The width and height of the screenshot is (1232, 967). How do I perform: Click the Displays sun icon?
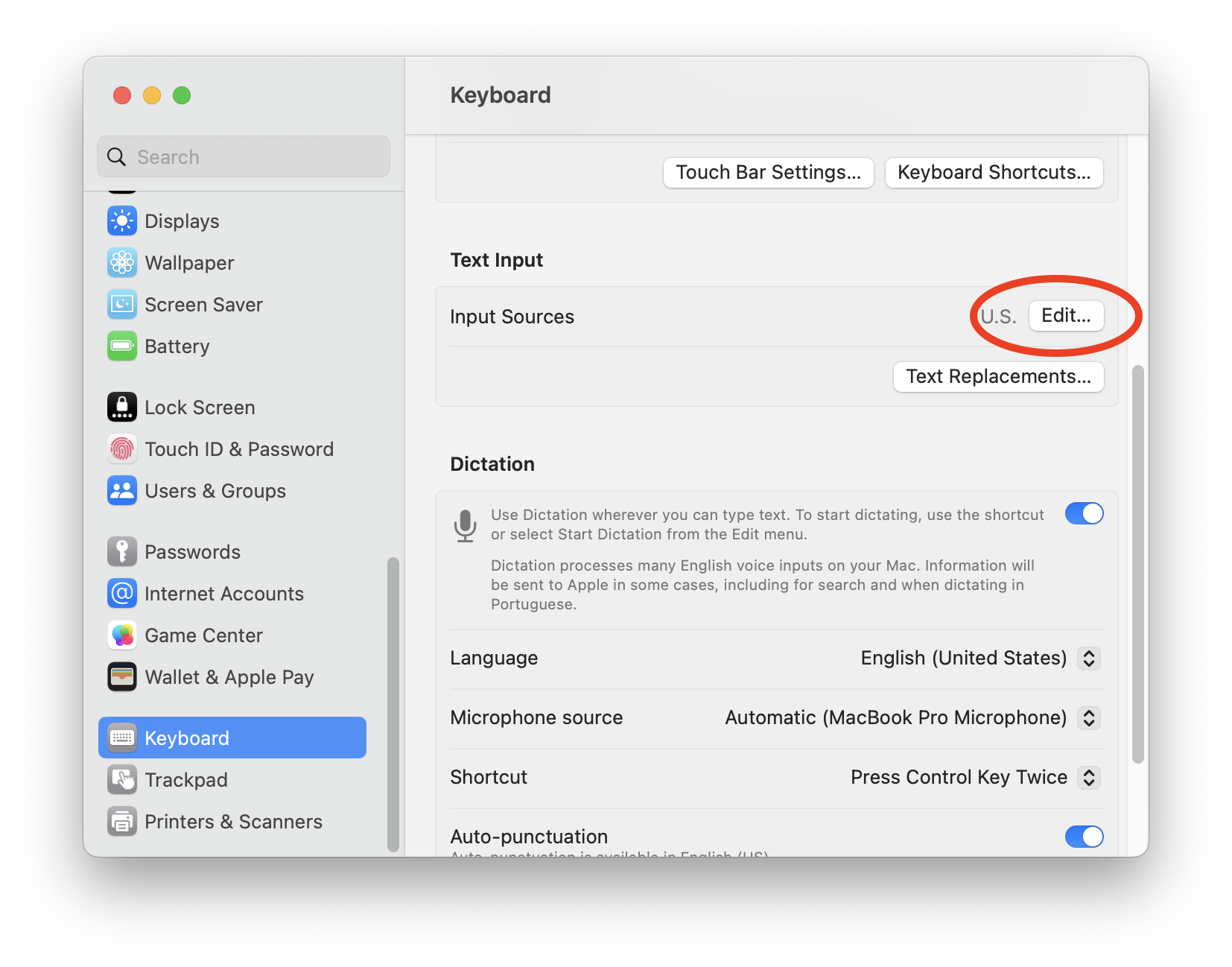point(122,221)
